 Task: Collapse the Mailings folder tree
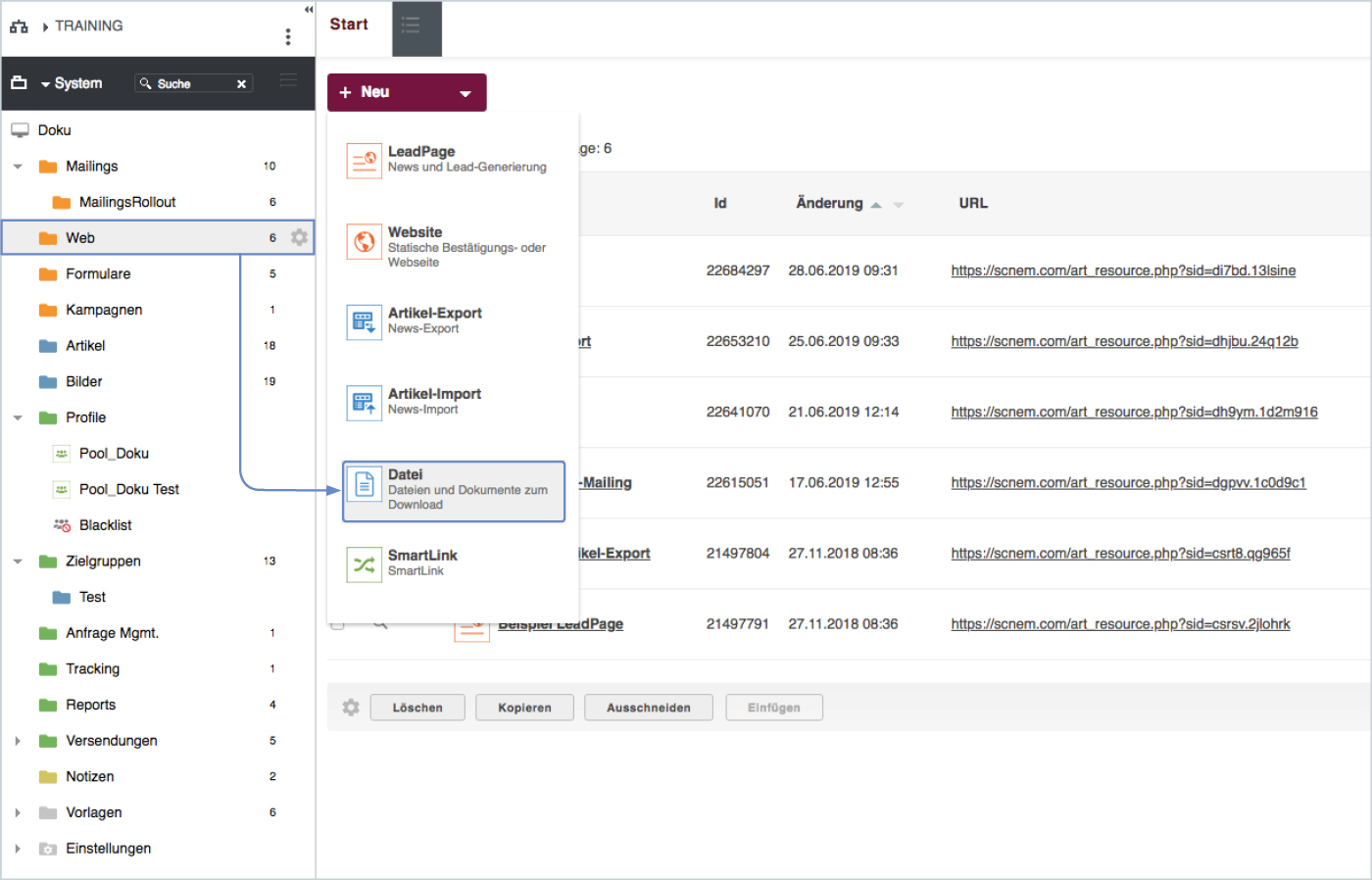tap(18, 167)
